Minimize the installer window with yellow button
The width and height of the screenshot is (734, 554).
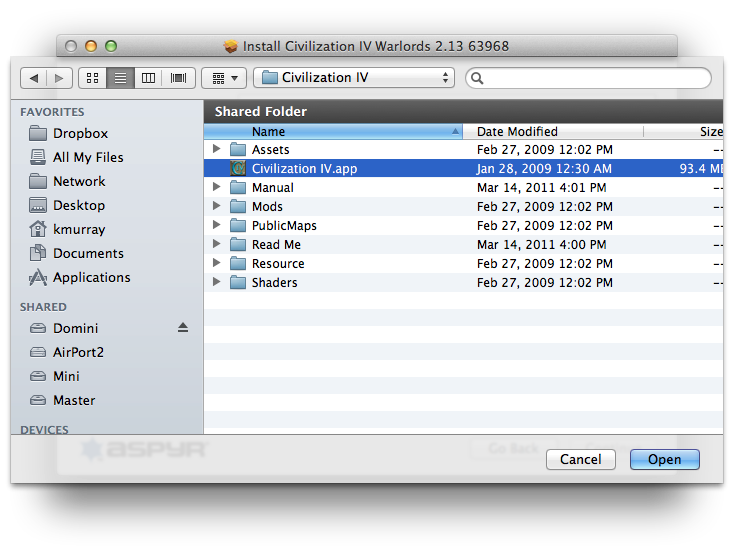pos(91,46)
